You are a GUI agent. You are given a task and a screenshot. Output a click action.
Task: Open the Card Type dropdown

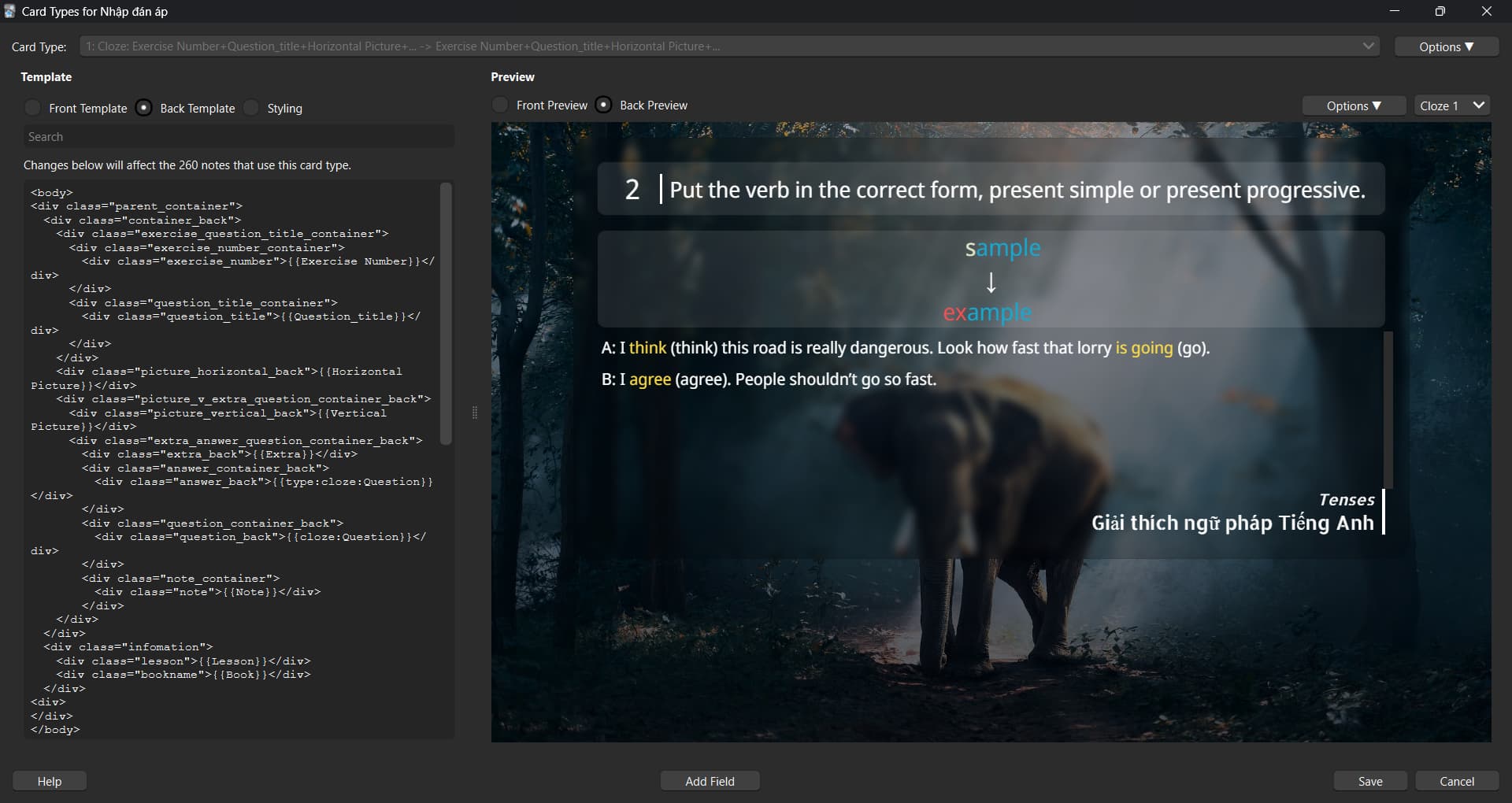[729, 46]
